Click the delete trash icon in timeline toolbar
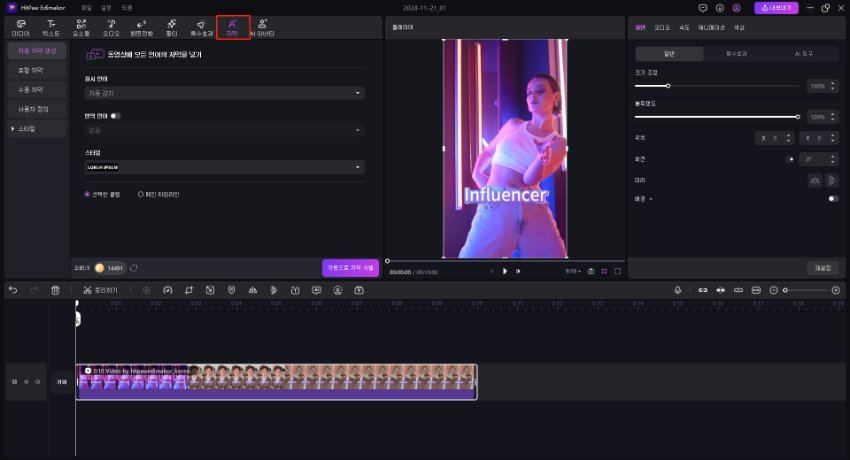 pyautogui.click(x=55, y=290)
